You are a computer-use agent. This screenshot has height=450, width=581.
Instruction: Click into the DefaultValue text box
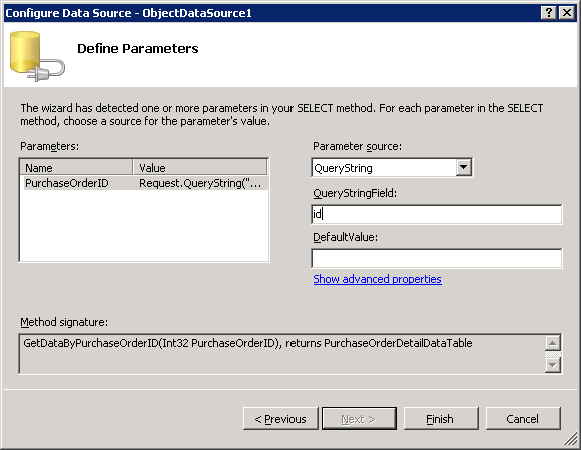[x=437, y=258]
